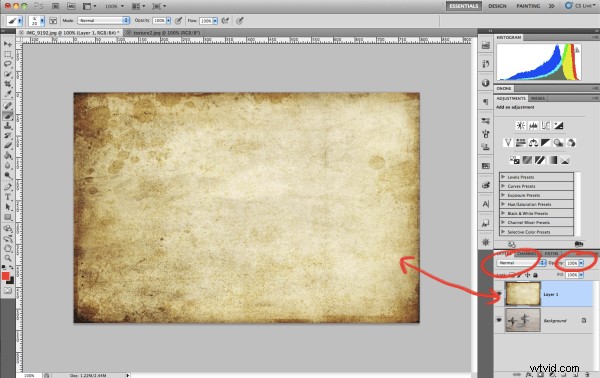Viewport: 600px width, 378px height.
Task: Select the Move tool
Action: click(x=8, y=44)
